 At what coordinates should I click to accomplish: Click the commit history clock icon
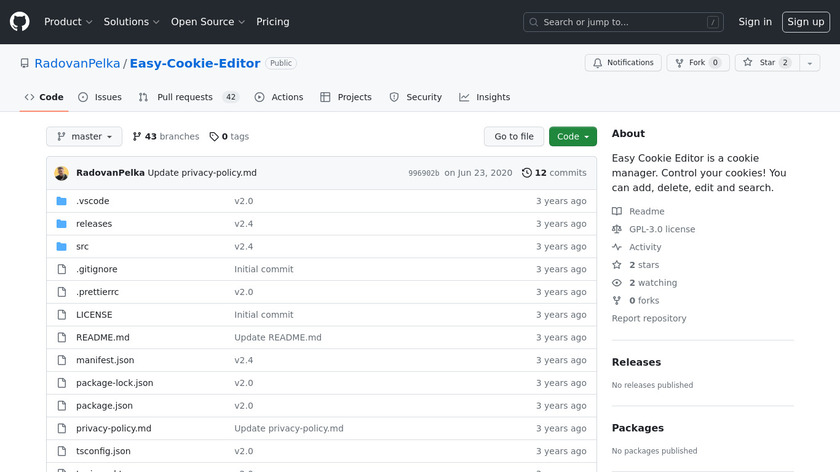coord(527,173)
